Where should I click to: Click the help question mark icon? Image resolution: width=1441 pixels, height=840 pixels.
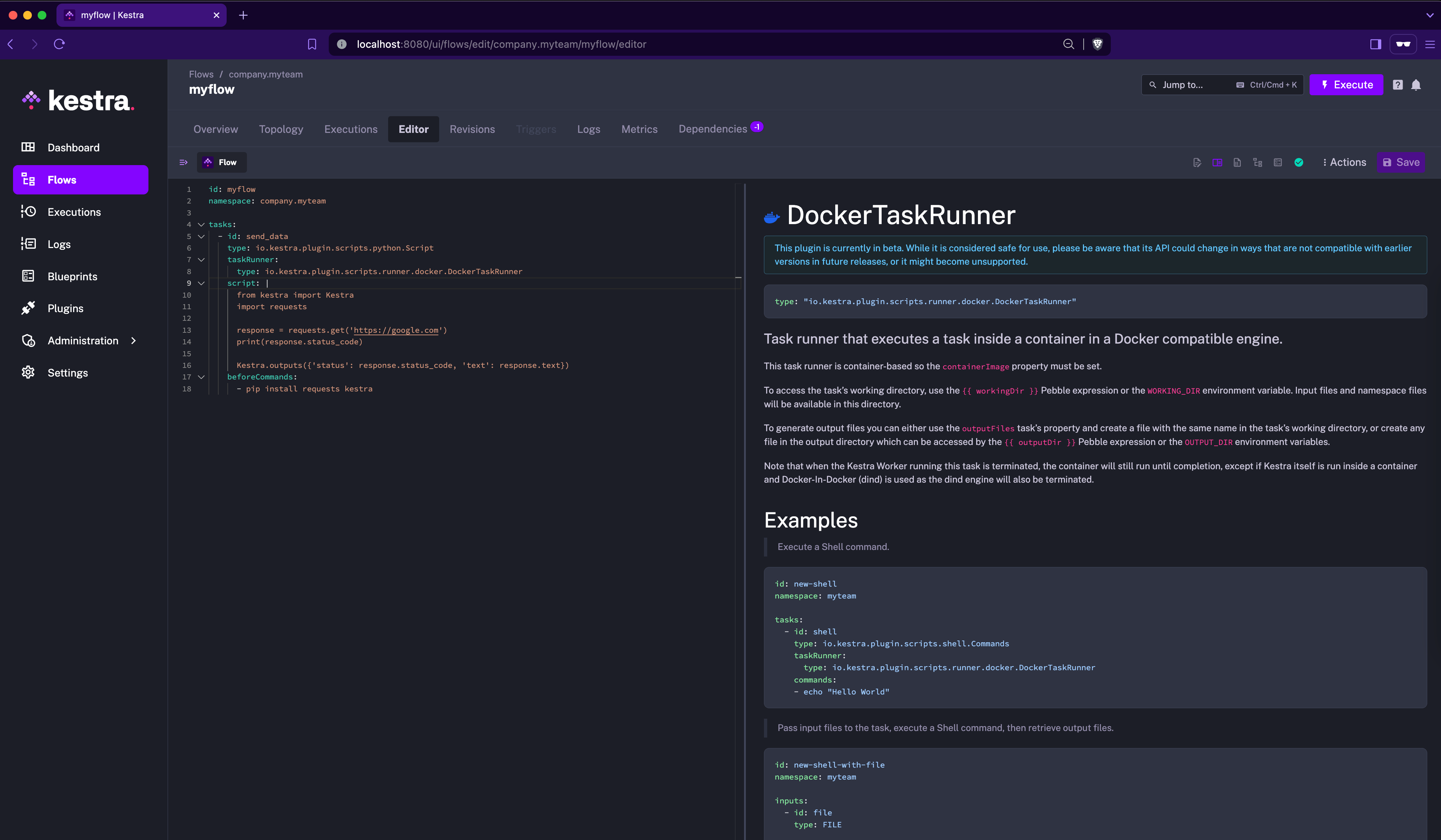click(1398, 85)
